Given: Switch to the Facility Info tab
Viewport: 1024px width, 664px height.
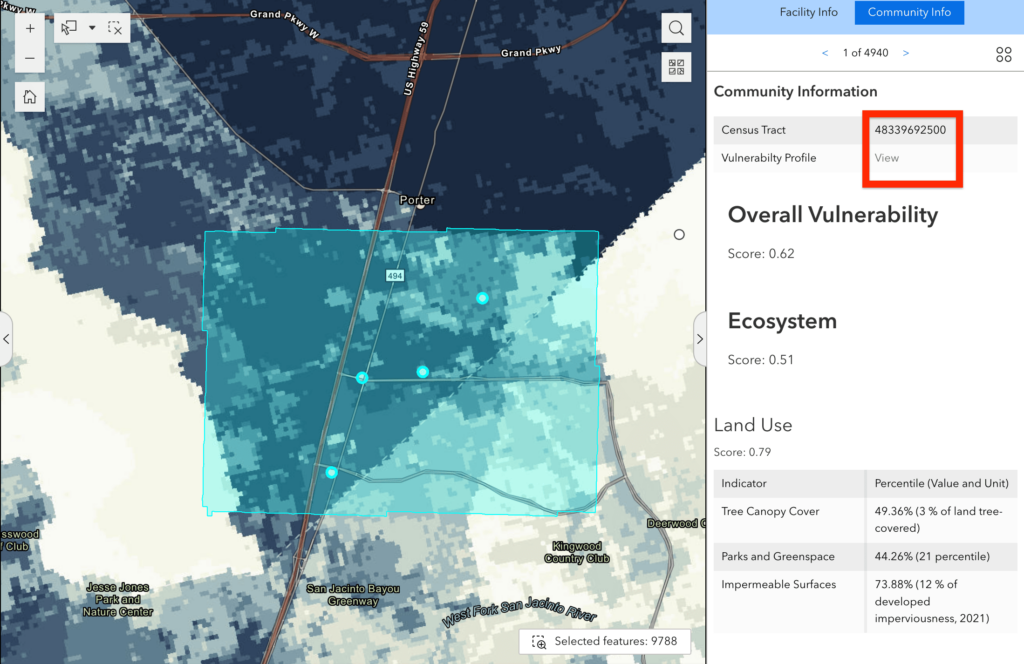Looking at the screenshot, I should (x=809, y=12).
